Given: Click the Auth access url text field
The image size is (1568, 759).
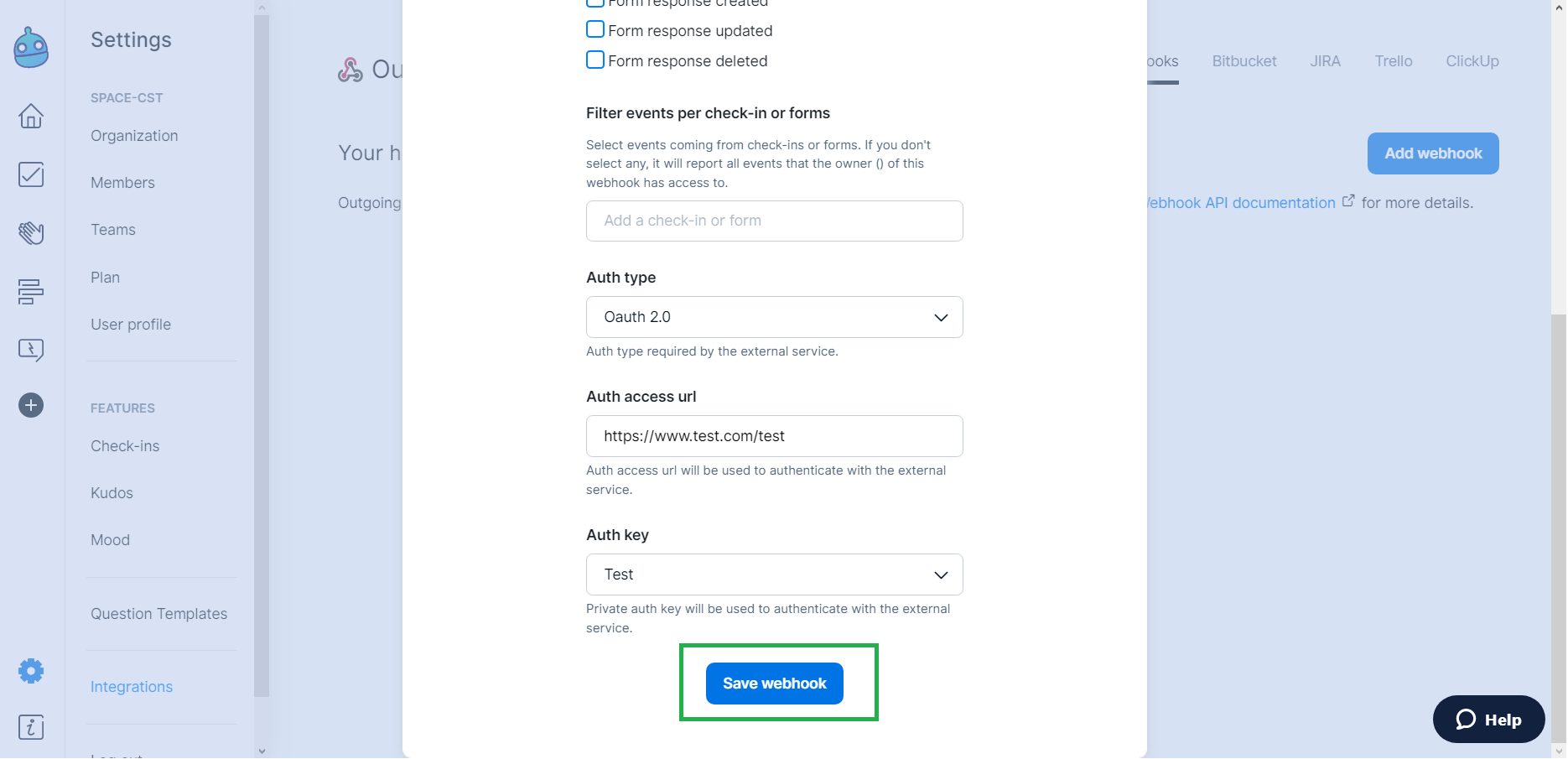Looking at the screenshot, I should (774, 436).
